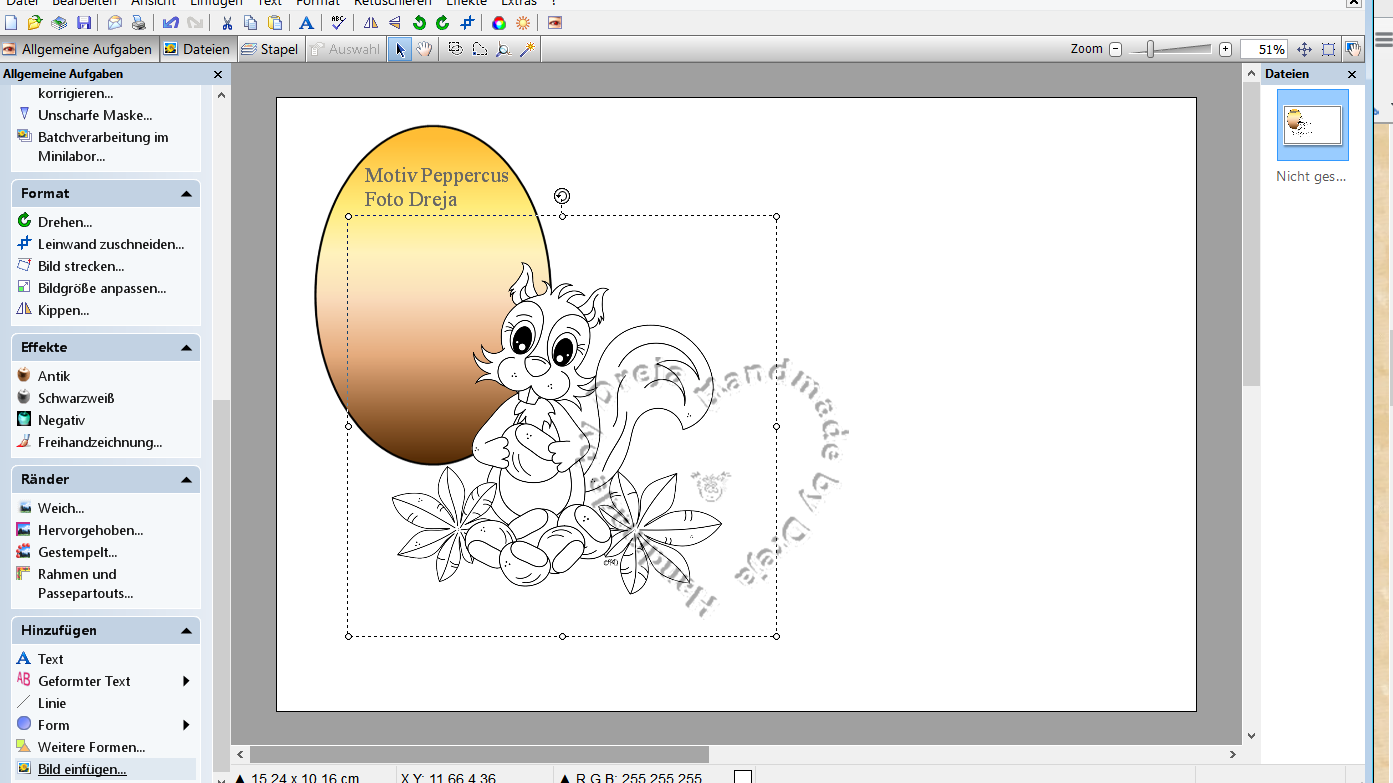Click Drehen... in the Format section
The height and width of the screenshot is (783, 1393).
click(65, 222)
